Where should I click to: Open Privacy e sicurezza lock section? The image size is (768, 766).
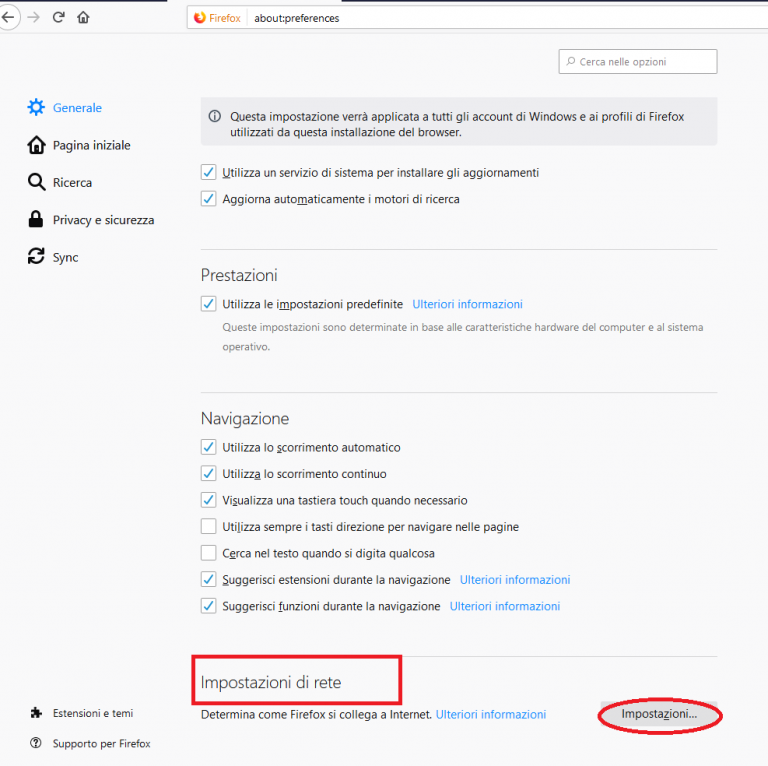click(36, 219)
